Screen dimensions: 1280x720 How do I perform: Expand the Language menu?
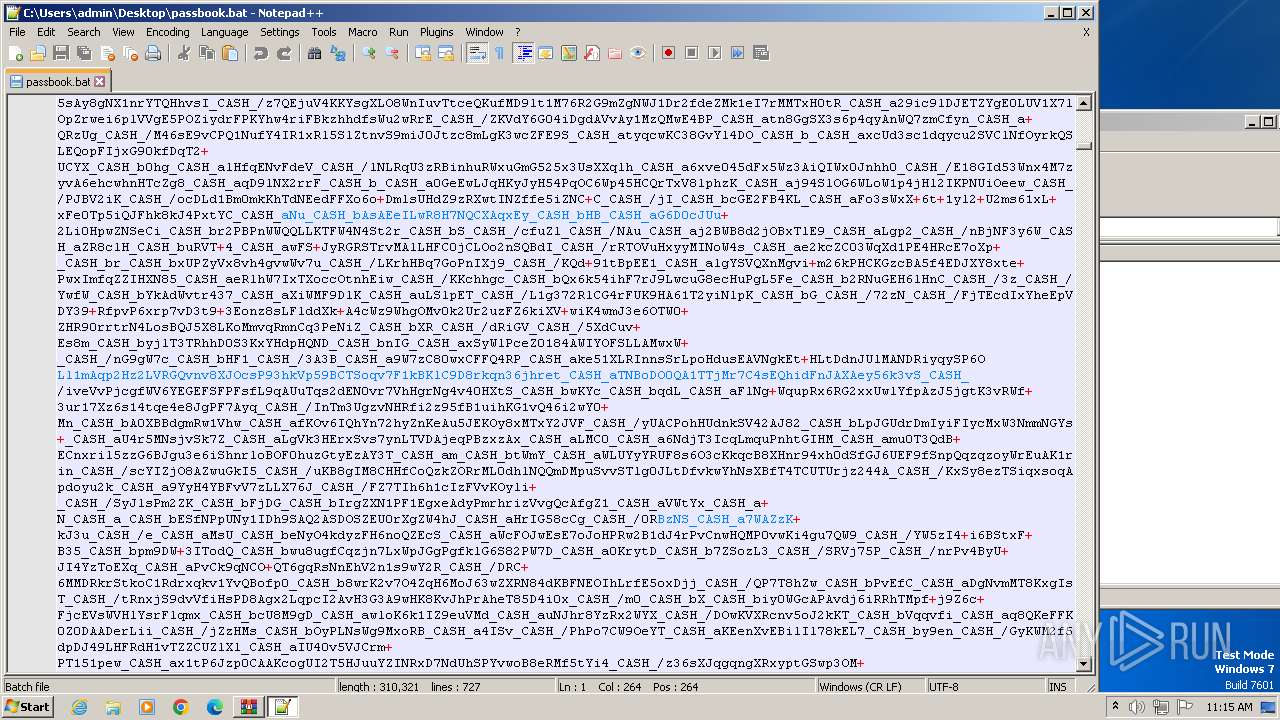point(224,32)
